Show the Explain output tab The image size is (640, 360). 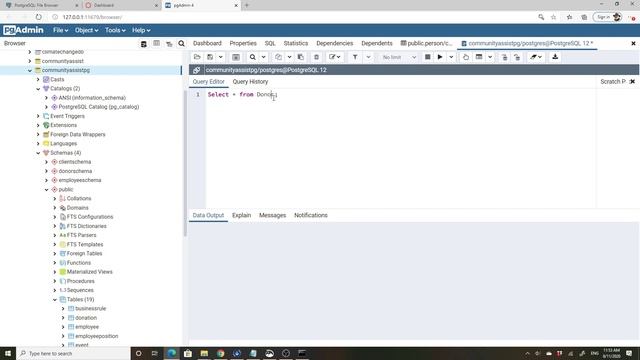(242, 215)
